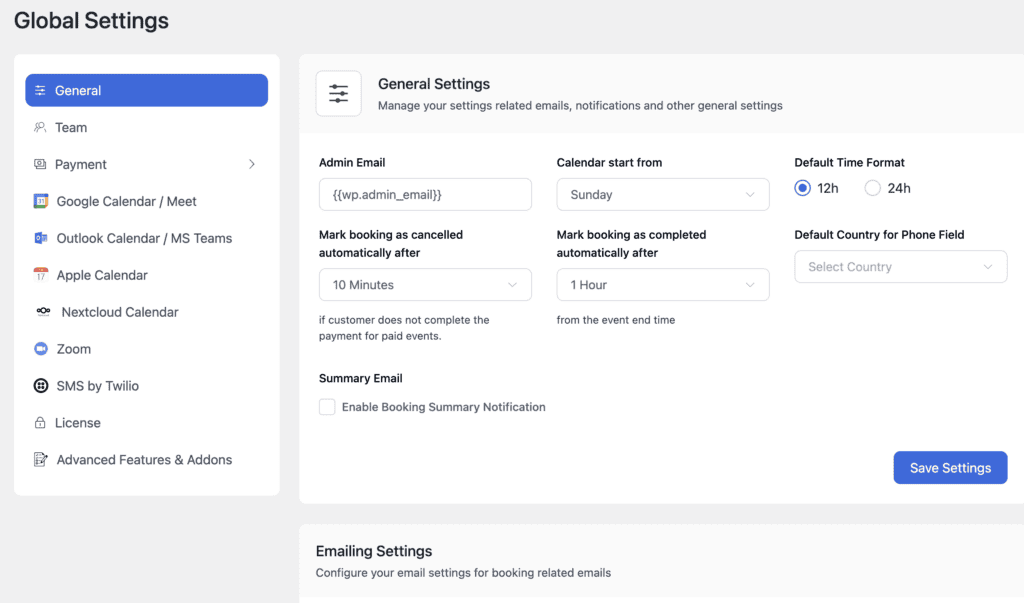The image size is (1024, 603).
Task: Open Outlook Calendar / MS Teams settings
Action: click(x=146, y=238)
